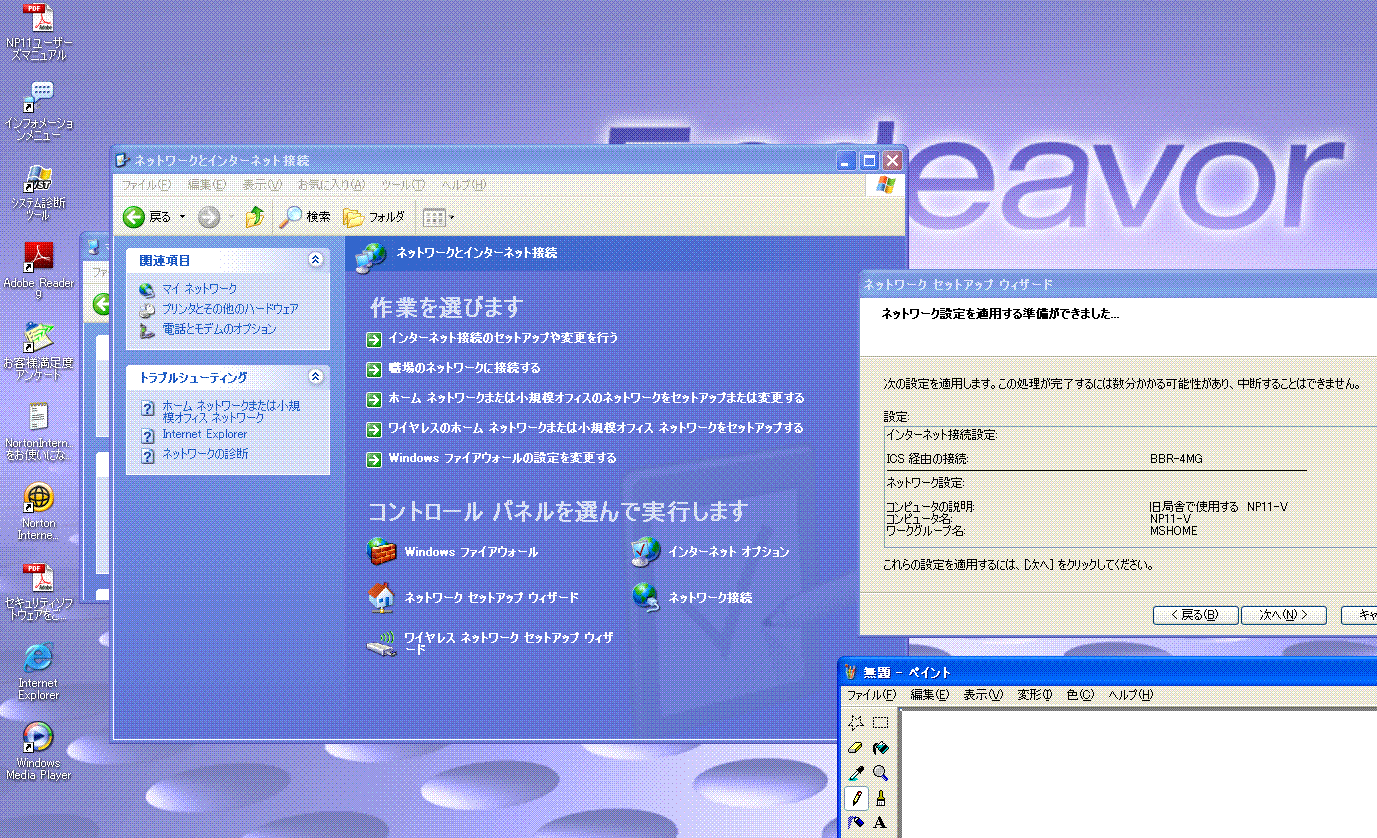Open ファイル menu in Paint

click(871, 695)
